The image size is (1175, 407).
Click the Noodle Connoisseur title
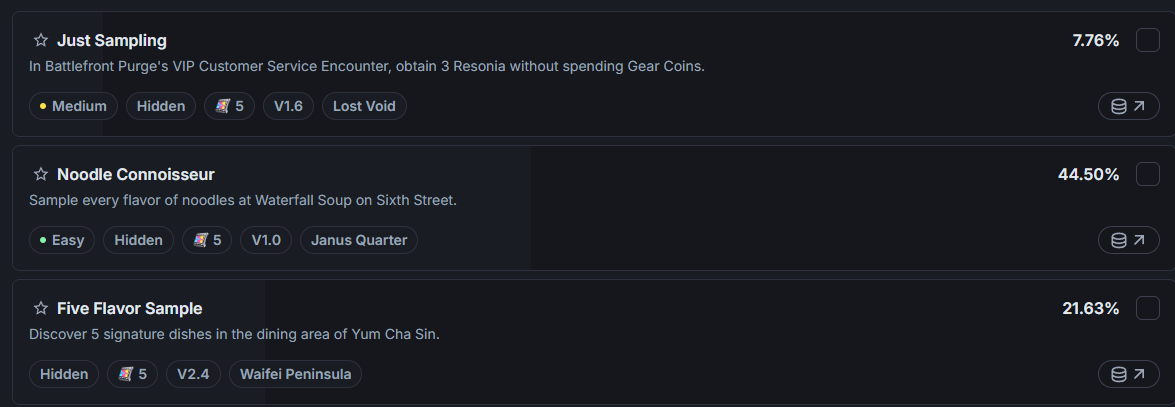136,175
